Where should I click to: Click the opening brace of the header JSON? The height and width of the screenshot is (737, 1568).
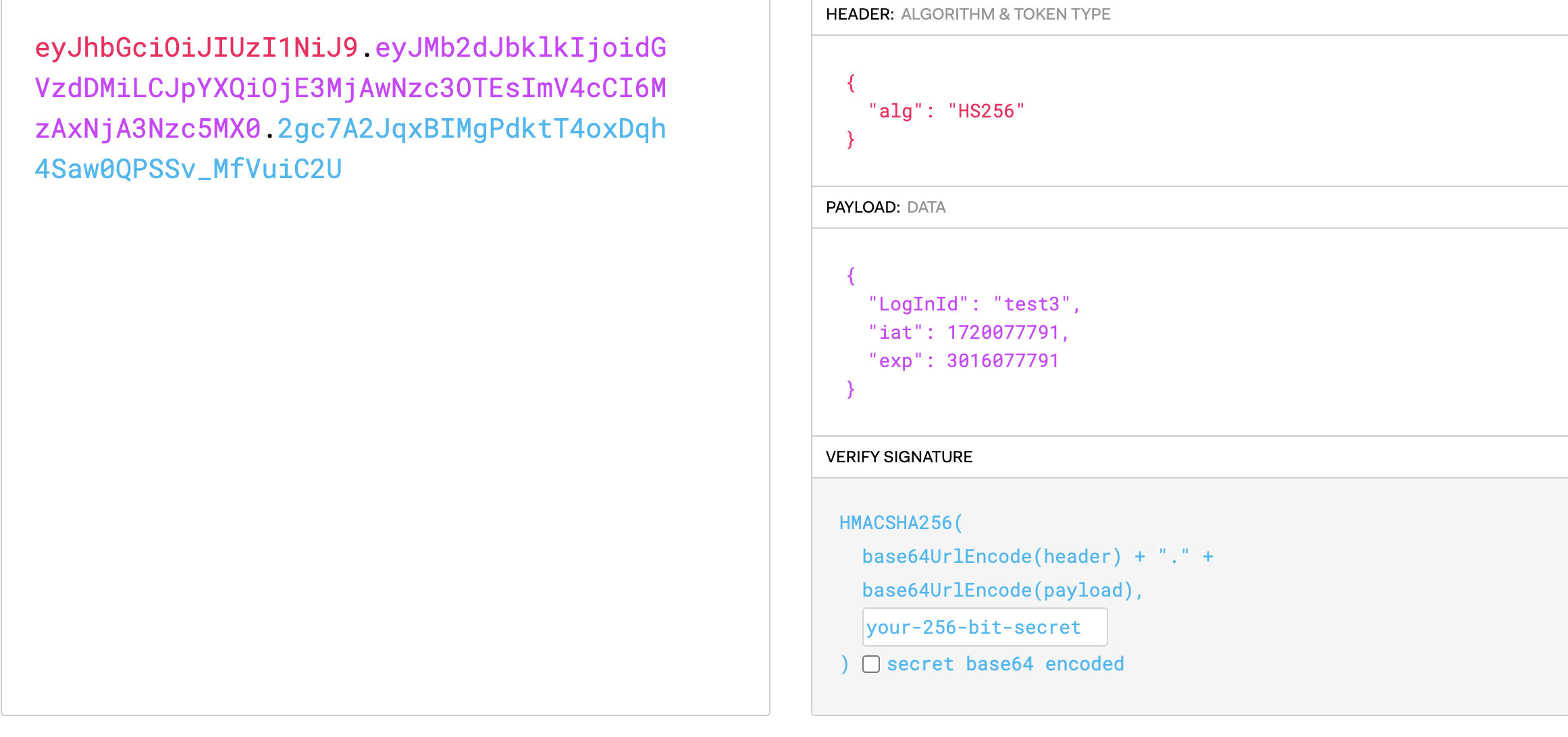(x=850, y=84)
